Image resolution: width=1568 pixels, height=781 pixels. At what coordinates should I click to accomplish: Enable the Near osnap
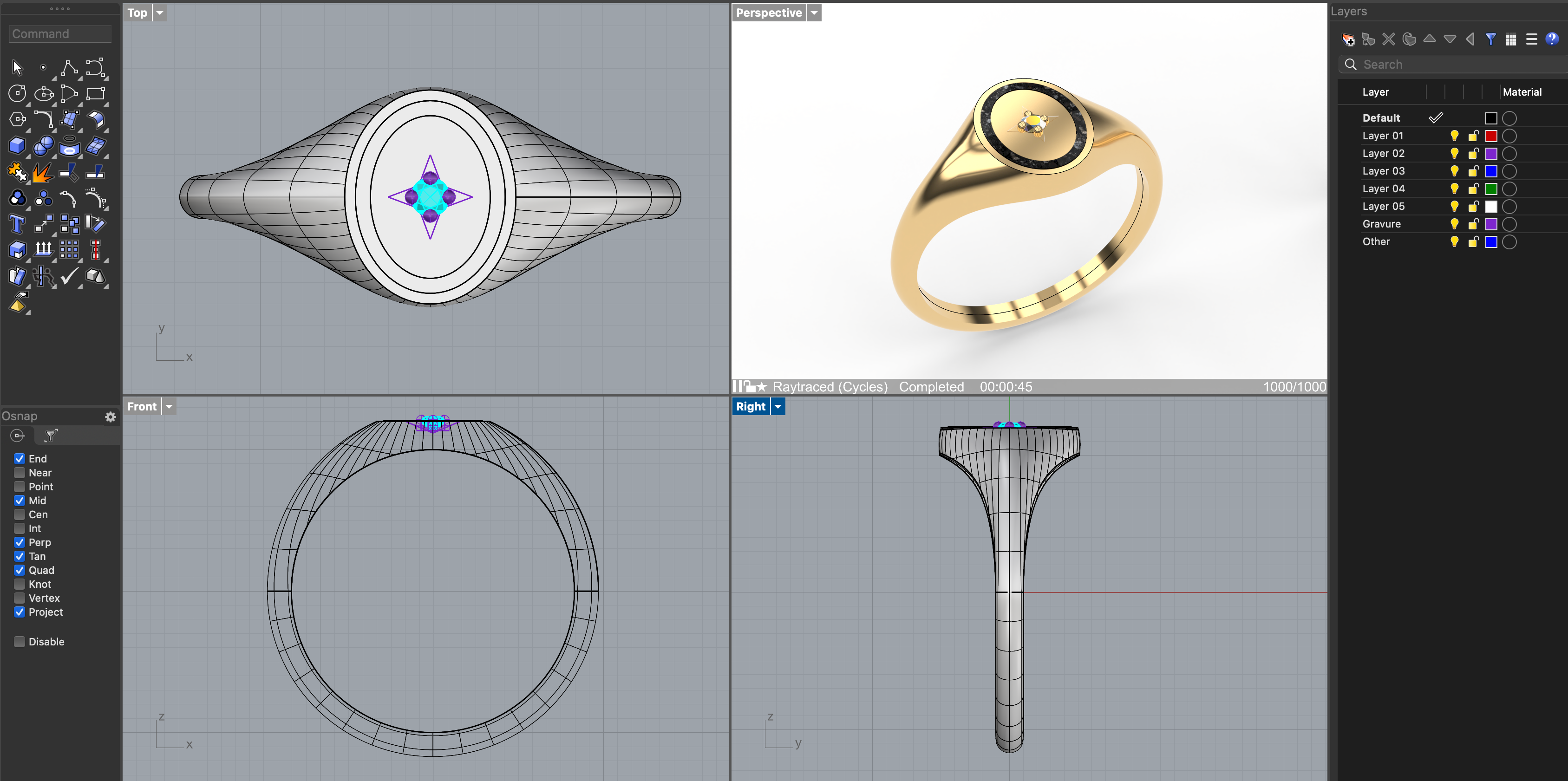[20, 473]
